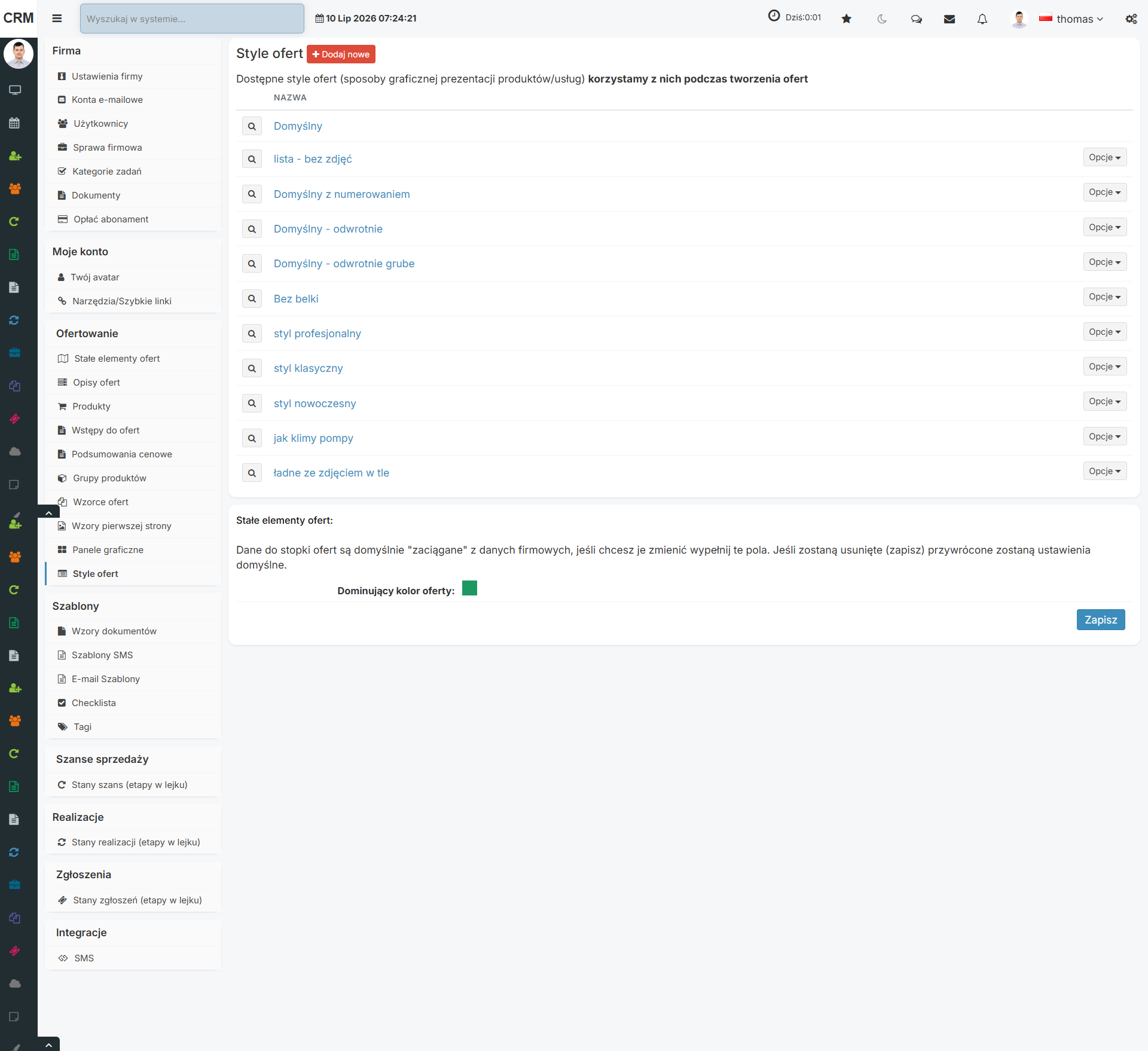
Task: Expand Opcje dropdown for Bez belki
Action: coord(1104,297)
